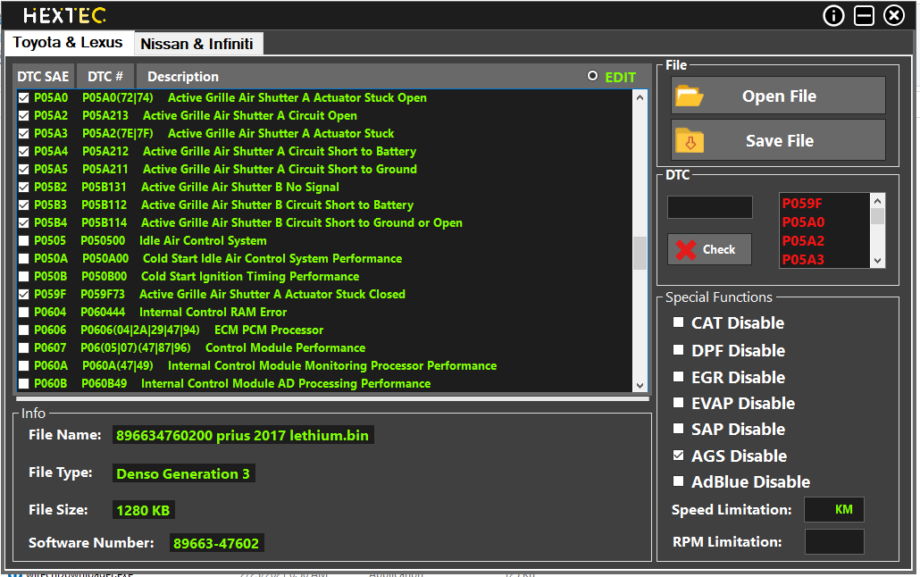Uncheck the P05A2 Circuit Open checkbox

pos(23,116)
